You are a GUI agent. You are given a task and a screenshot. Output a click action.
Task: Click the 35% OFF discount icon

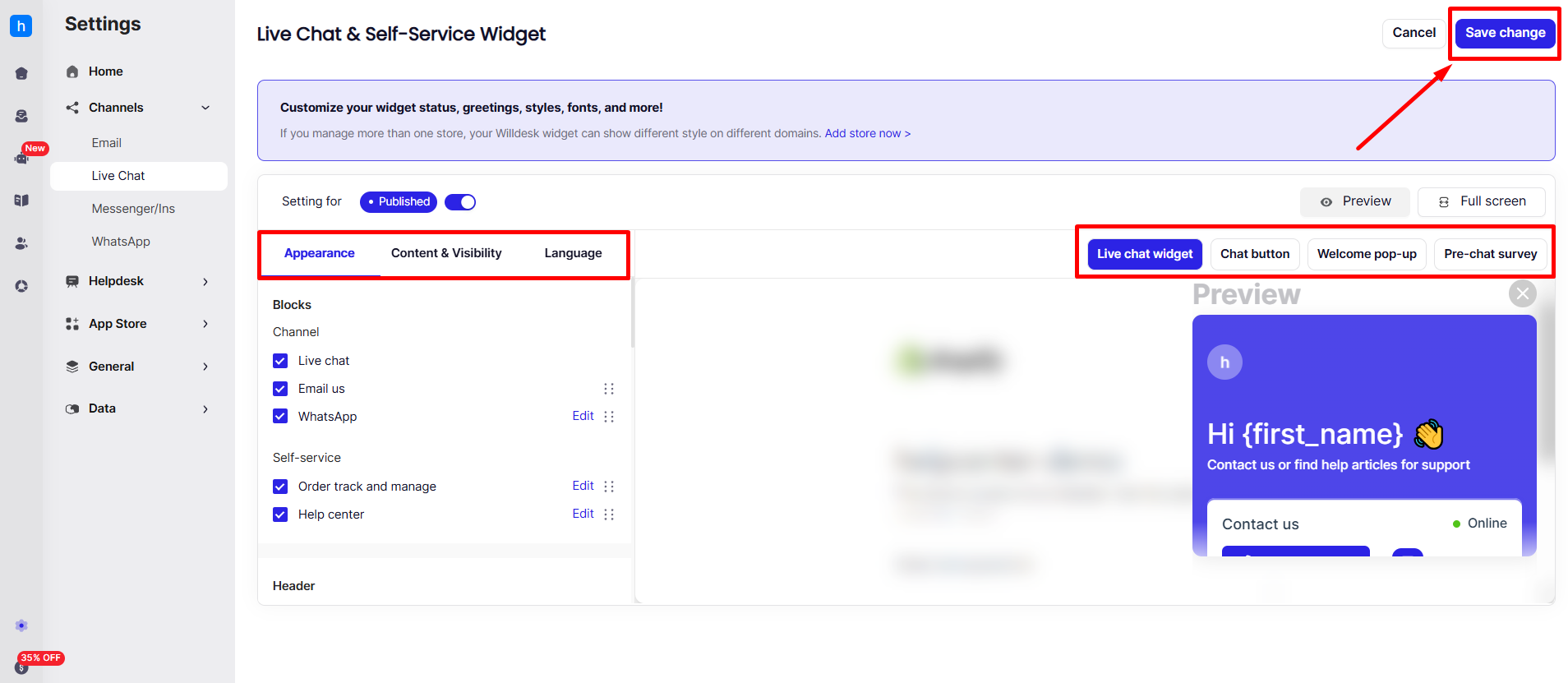tap(22, 667)
